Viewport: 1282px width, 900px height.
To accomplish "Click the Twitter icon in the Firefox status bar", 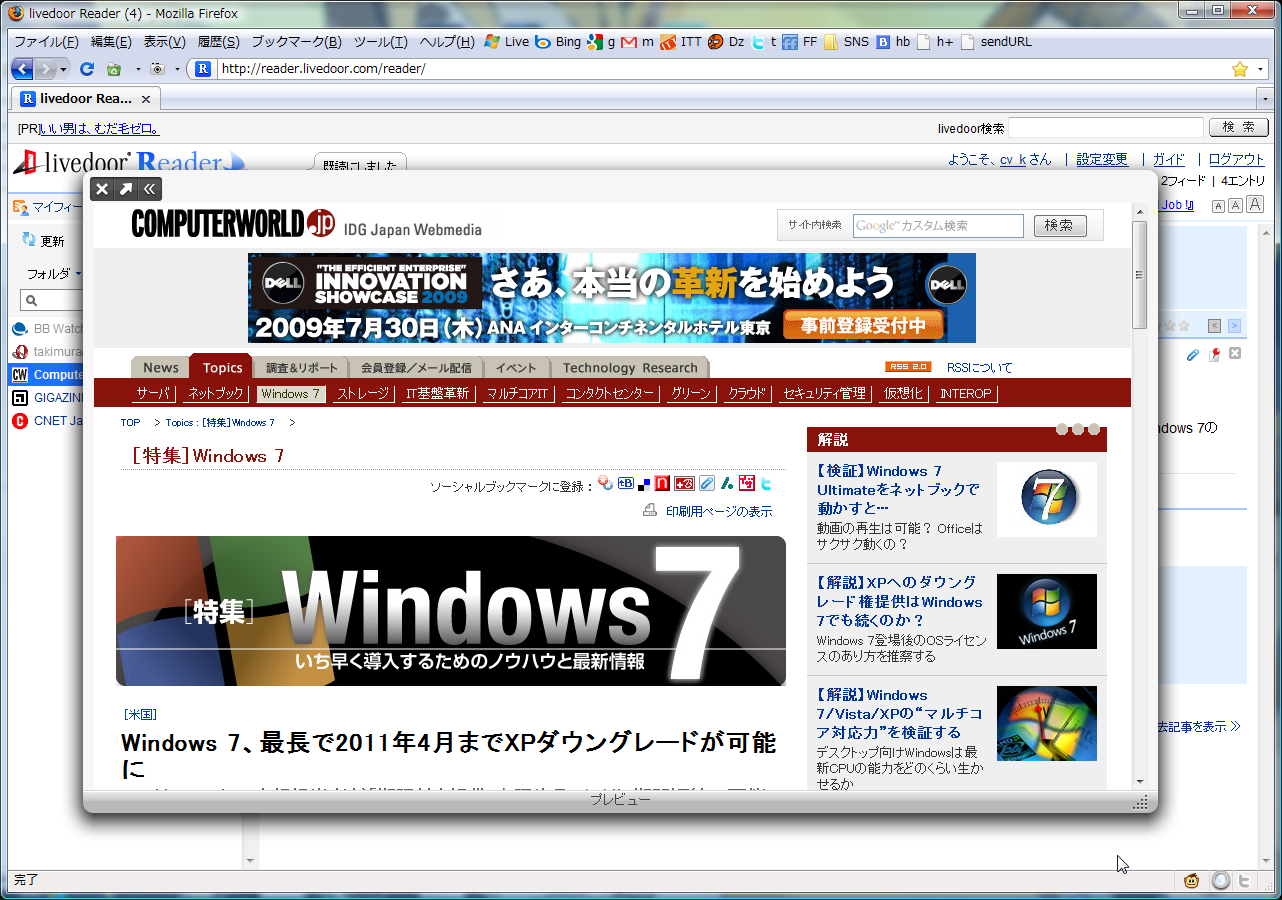I will point(1245,881).
